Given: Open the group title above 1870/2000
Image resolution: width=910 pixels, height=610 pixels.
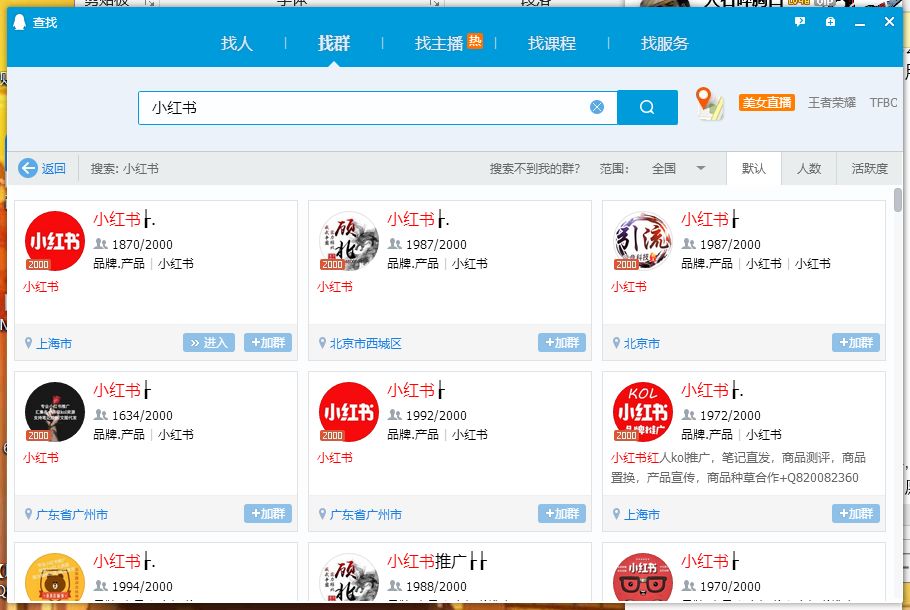Looking at the screenshot, I should click(124, 219).
